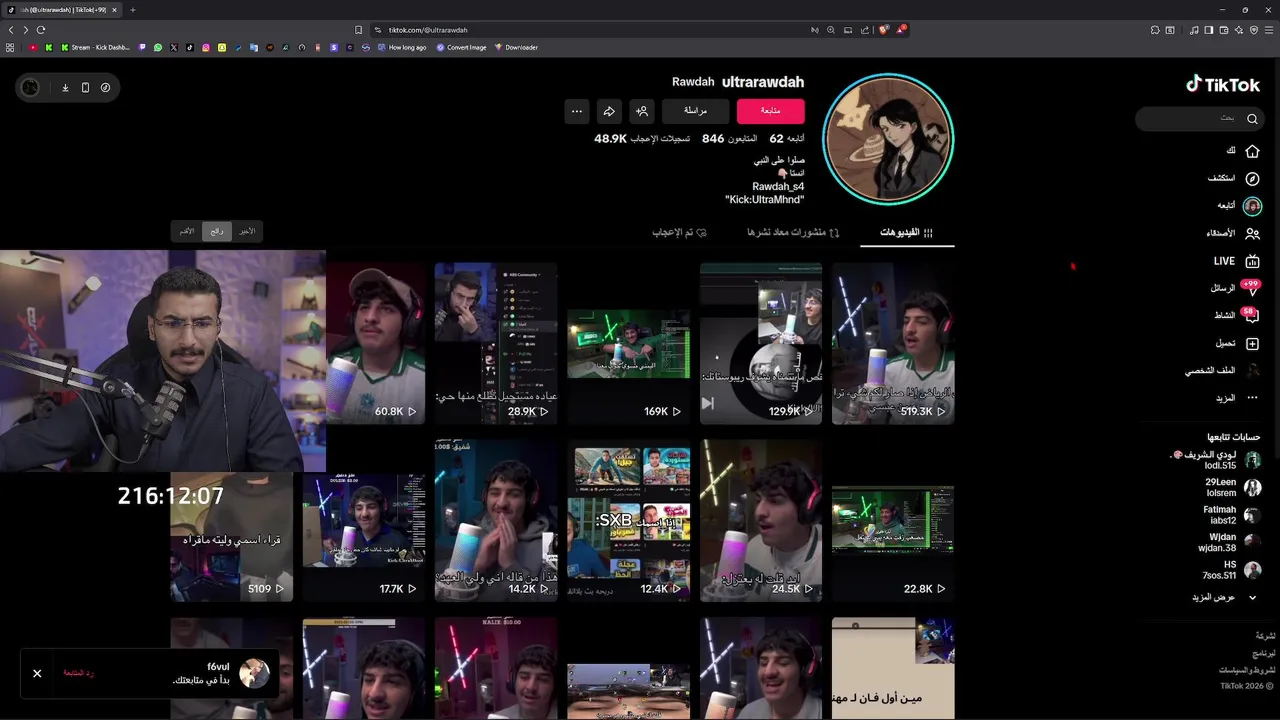Share the ultrarawdah profile via arrow icon
Screen dimensions: 1280x720
click(609, 111)
